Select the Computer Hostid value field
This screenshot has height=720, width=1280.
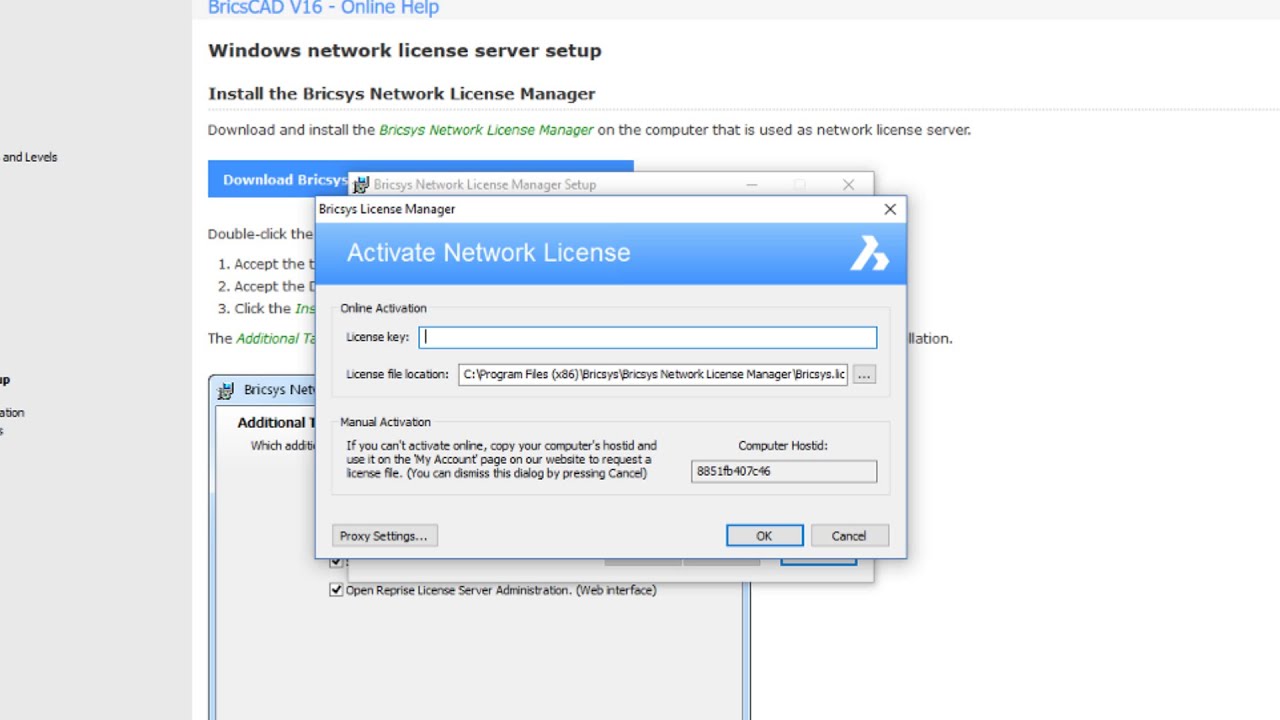[784, 471]
